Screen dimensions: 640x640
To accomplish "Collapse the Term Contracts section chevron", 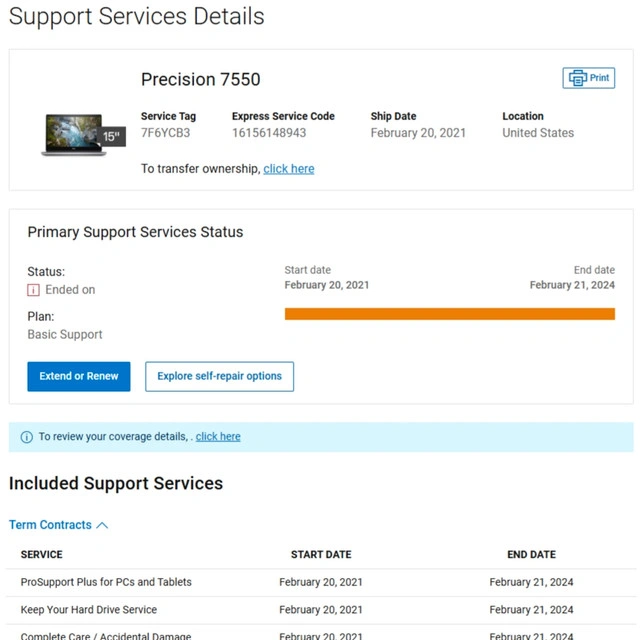I will coord(102,525).
